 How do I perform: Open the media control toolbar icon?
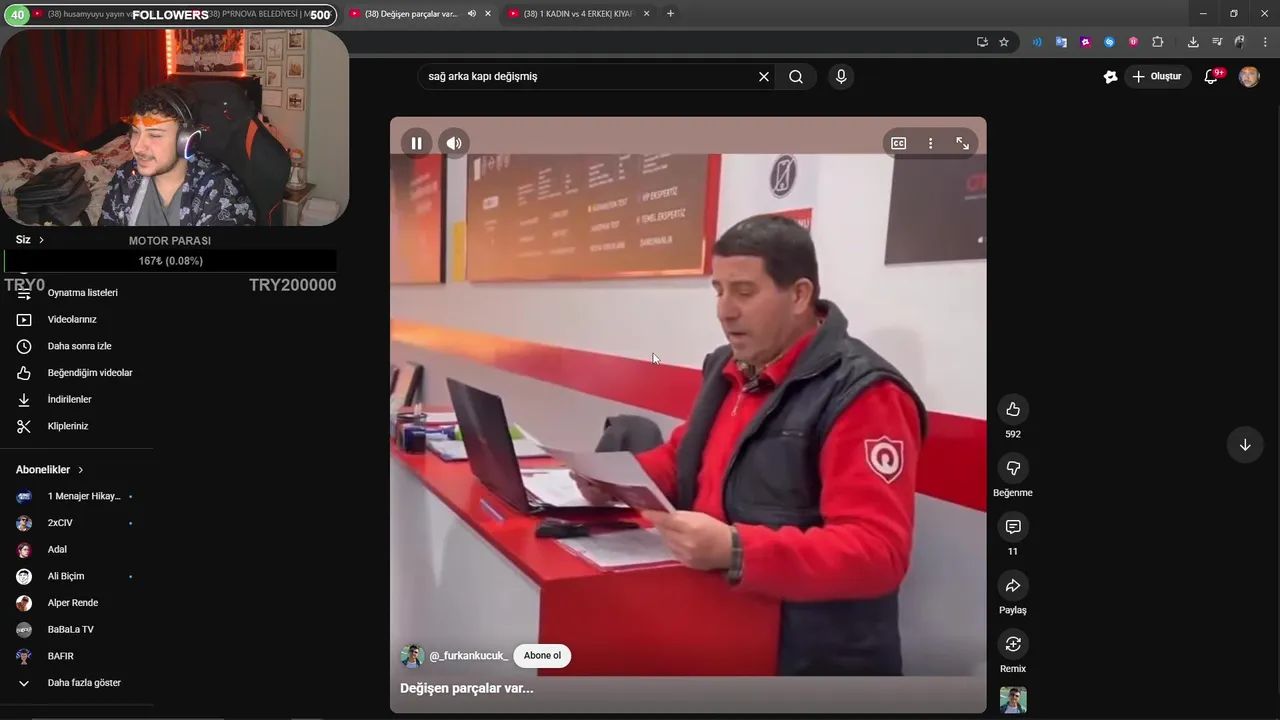1217,42
